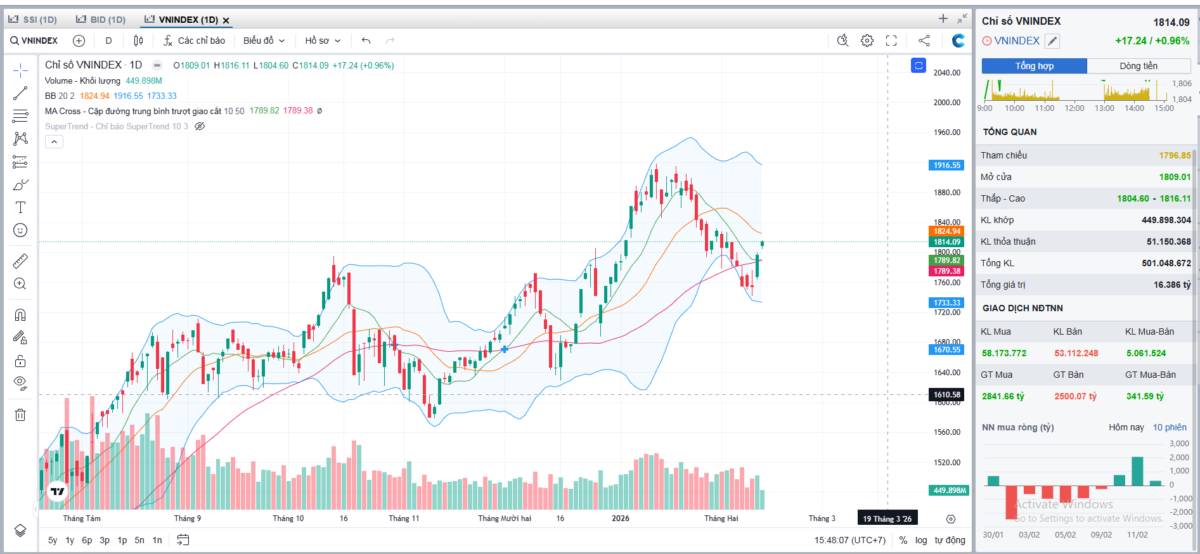The height and width of the screenshot is (554, 1200).
Task: Select the Tổng hợp tab
Action: tap(1035, 66)
